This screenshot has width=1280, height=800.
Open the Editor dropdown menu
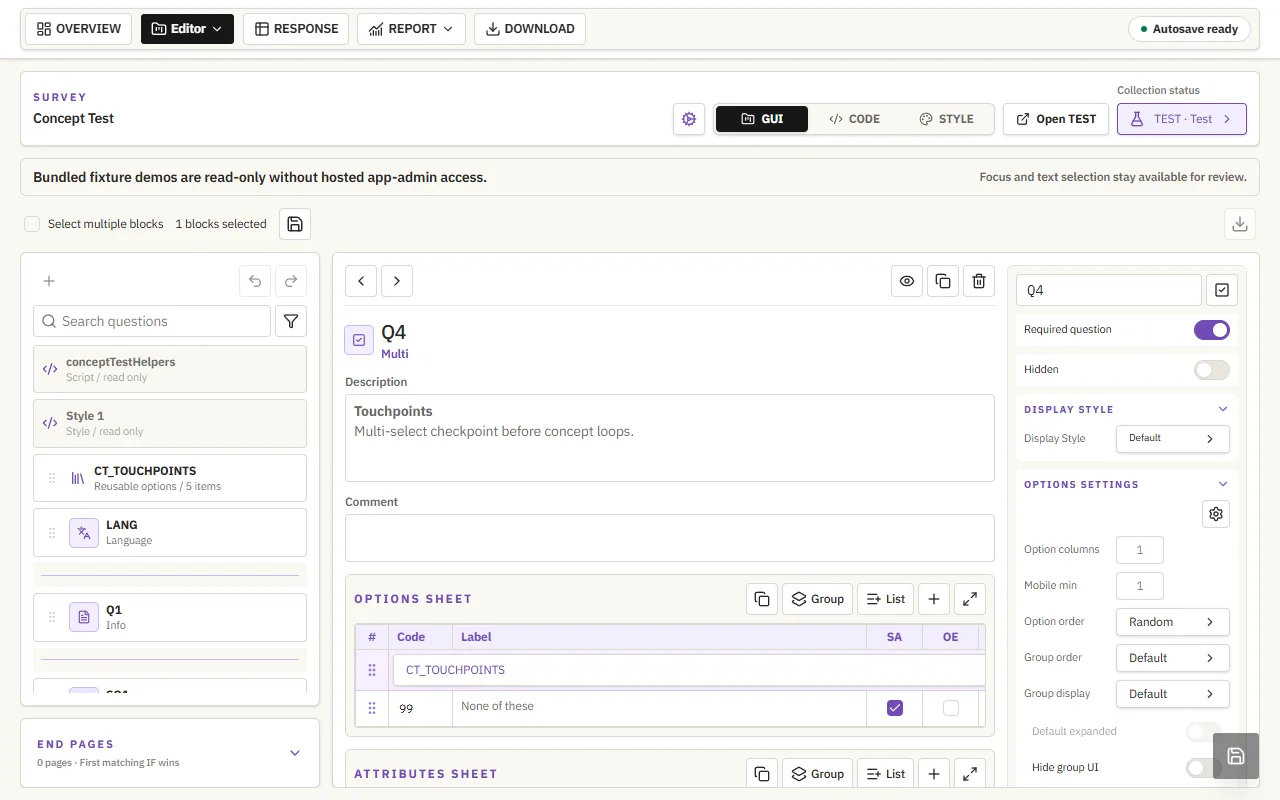point(187,29)
